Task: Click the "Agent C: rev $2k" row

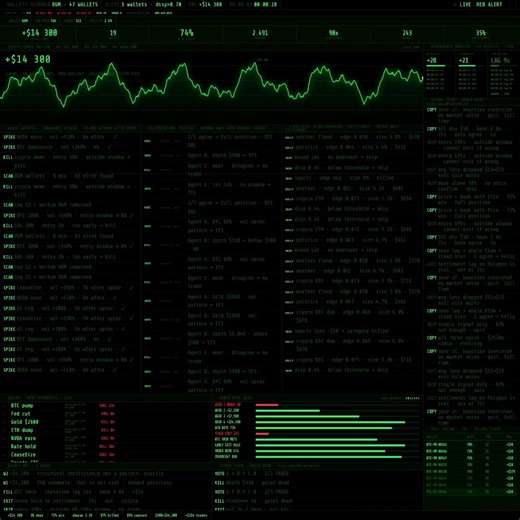Action: coord(211,188)
